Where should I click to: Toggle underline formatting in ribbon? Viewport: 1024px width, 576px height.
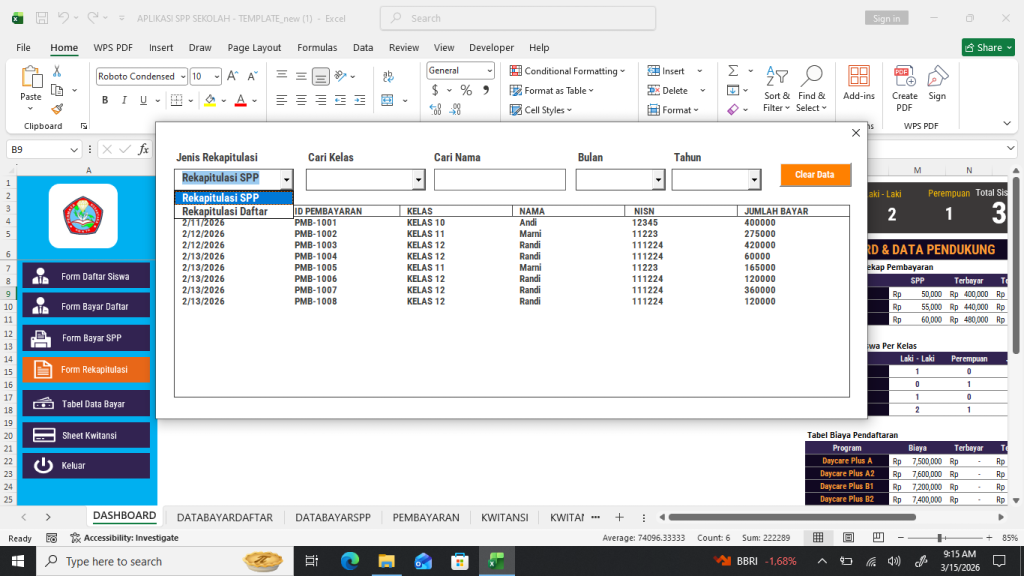coord(144,100)
